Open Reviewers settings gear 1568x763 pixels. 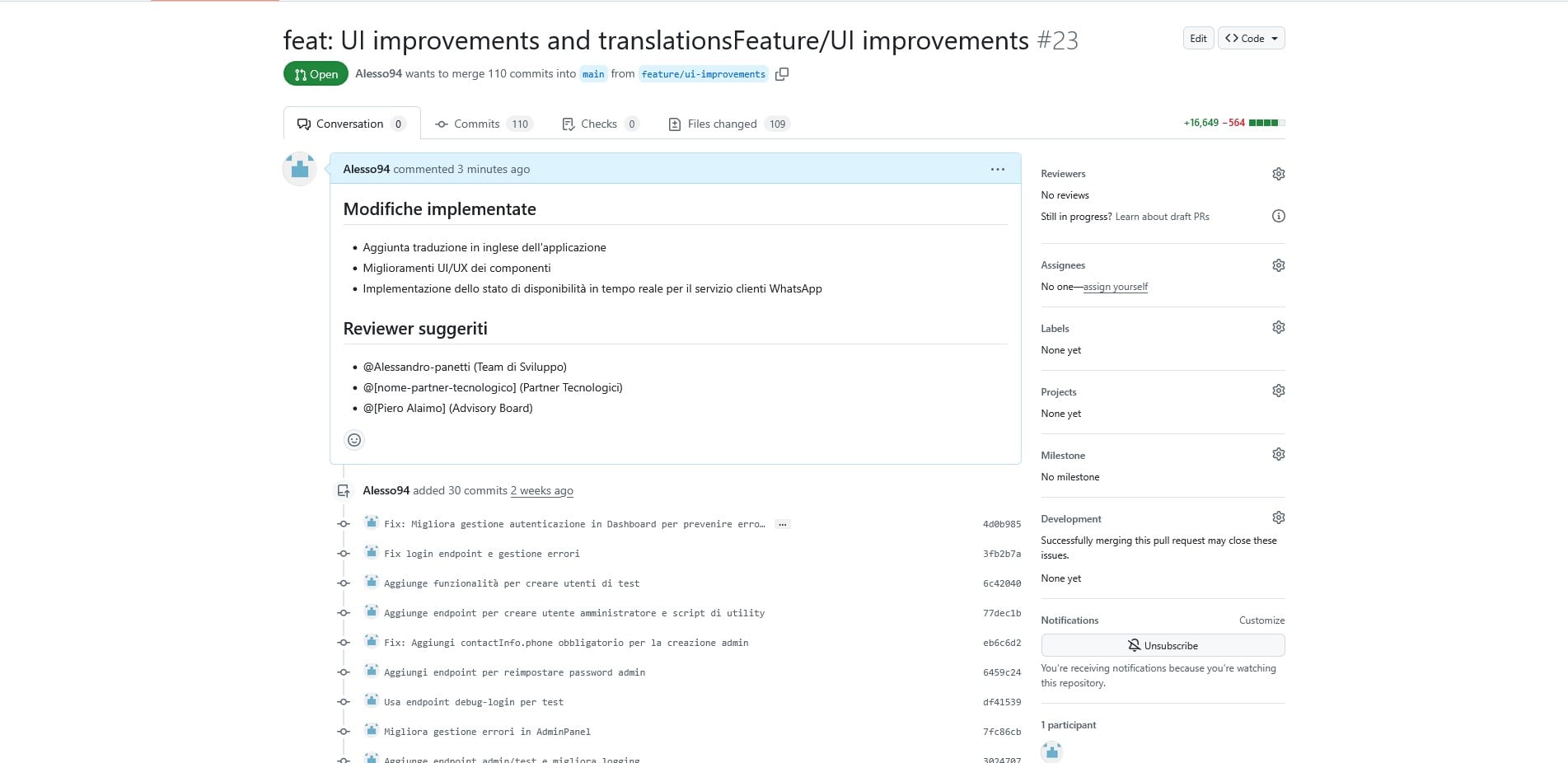click(x=1278, y=173)
